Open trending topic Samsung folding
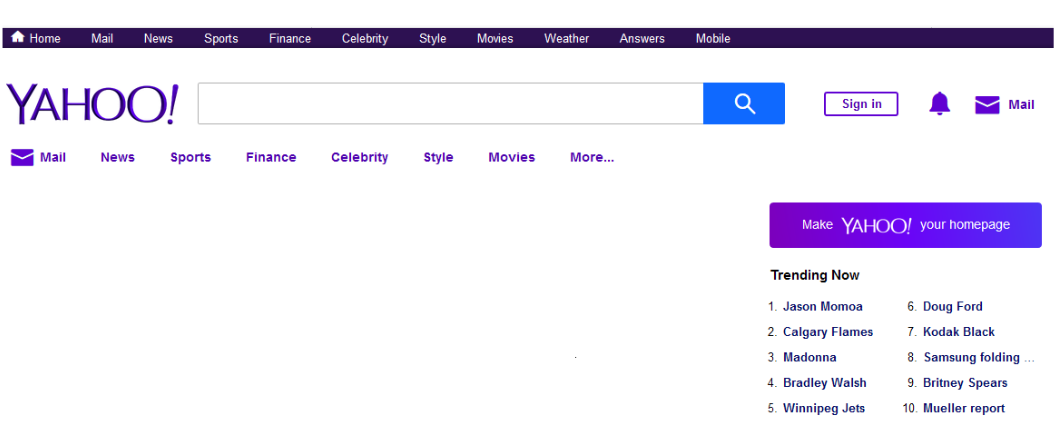 (x=978, y=358)
